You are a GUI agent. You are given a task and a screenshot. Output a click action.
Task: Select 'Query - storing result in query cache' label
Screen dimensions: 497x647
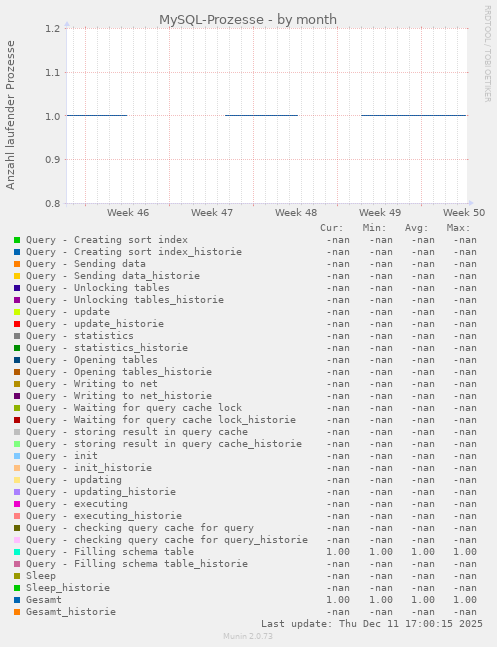[137, 432]
